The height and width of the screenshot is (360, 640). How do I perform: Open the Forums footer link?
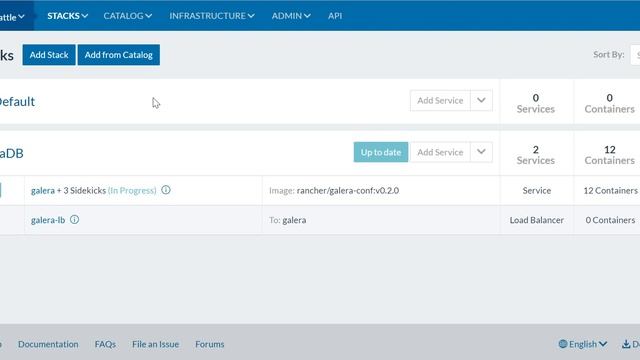click(x=210, y=344)
